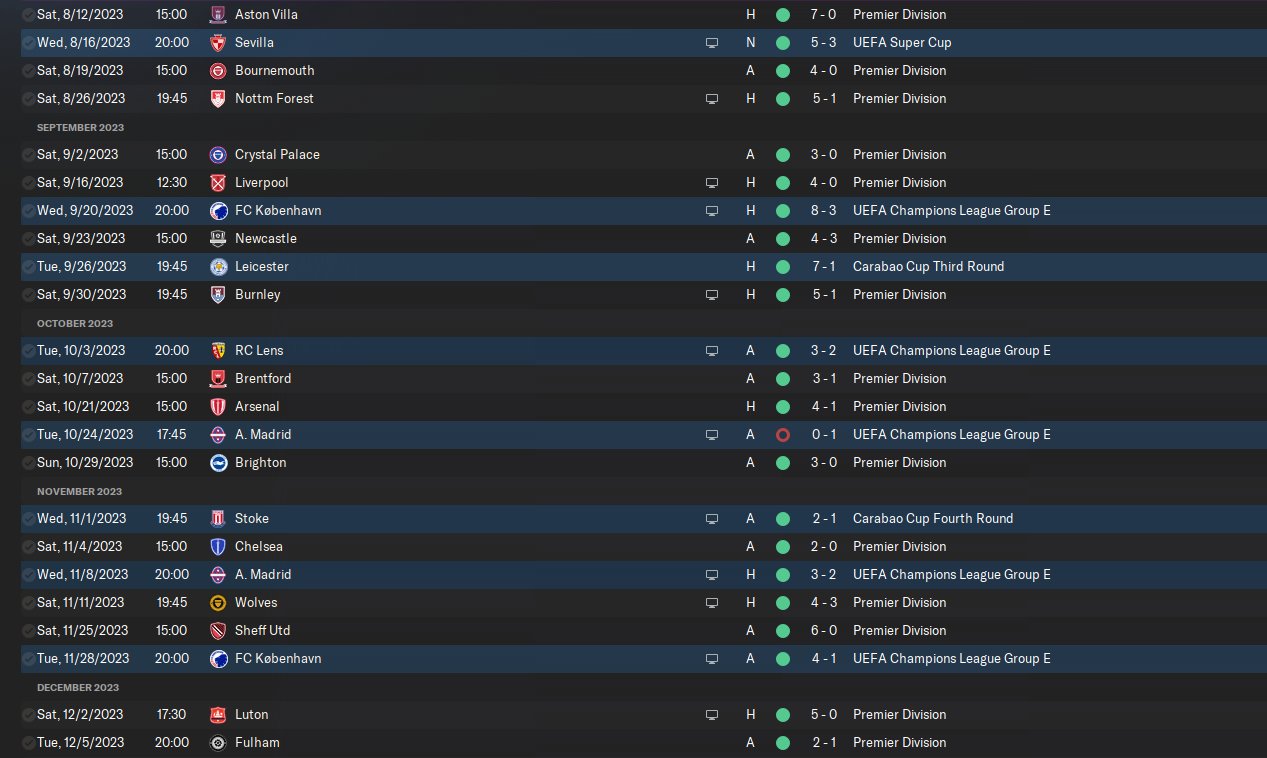Click the Brighton team name
The image size is (1267, 758).
click(x=260, y=463)
